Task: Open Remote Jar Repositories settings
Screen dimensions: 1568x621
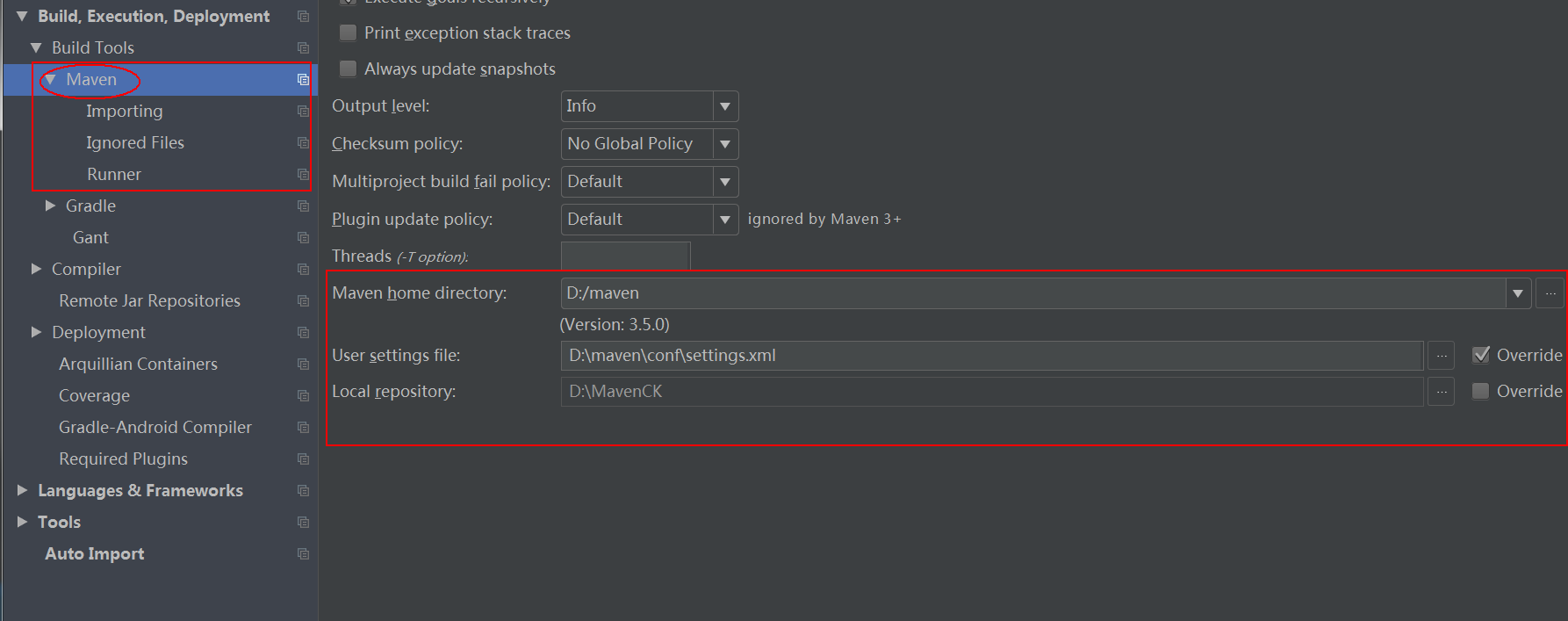Action: coord(149,301)
